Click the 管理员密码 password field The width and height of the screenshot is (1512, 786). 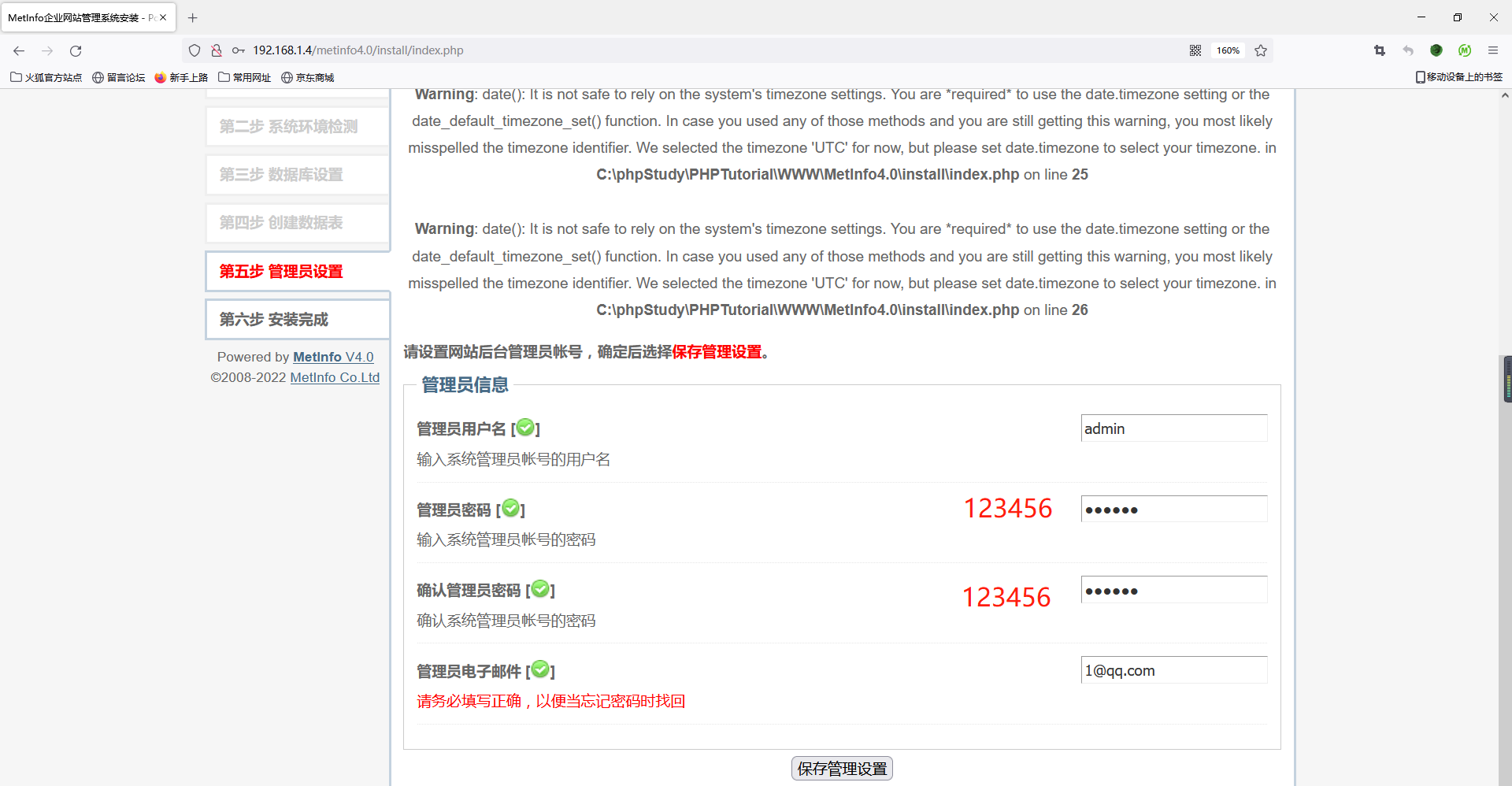coord(1174,509)
